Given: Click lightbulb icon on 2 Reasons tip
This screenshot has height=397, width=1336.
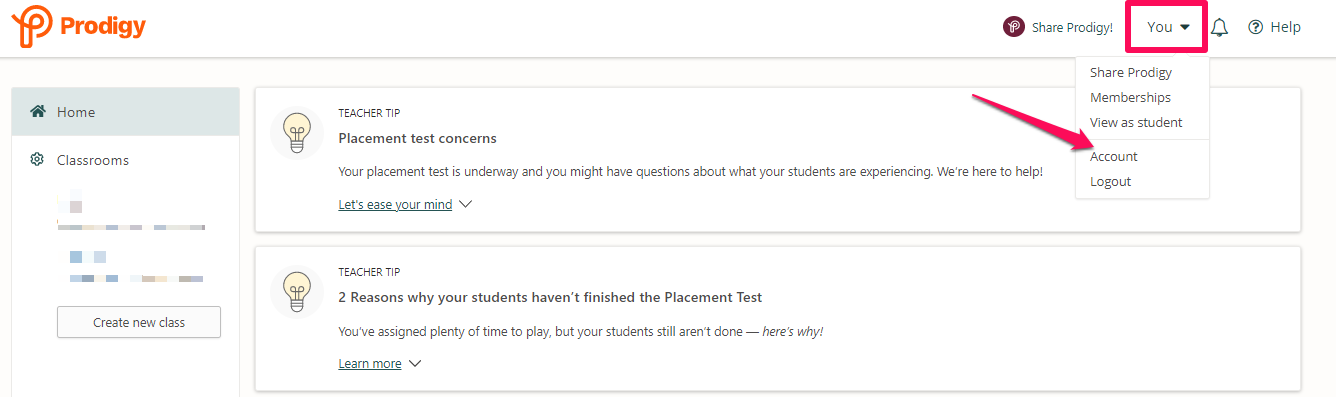Looking at the screenshot, I should tap(296, 291).
